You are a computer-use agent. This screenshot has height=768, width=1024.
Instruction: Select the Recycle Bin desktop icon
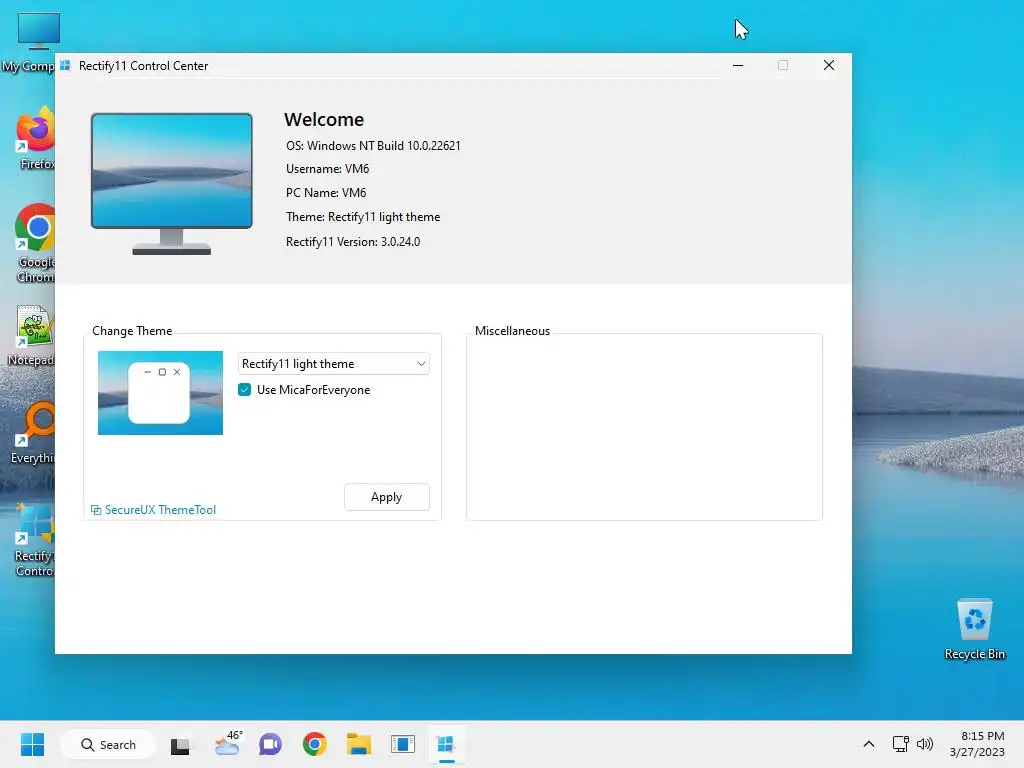click(x=974, y=630)
